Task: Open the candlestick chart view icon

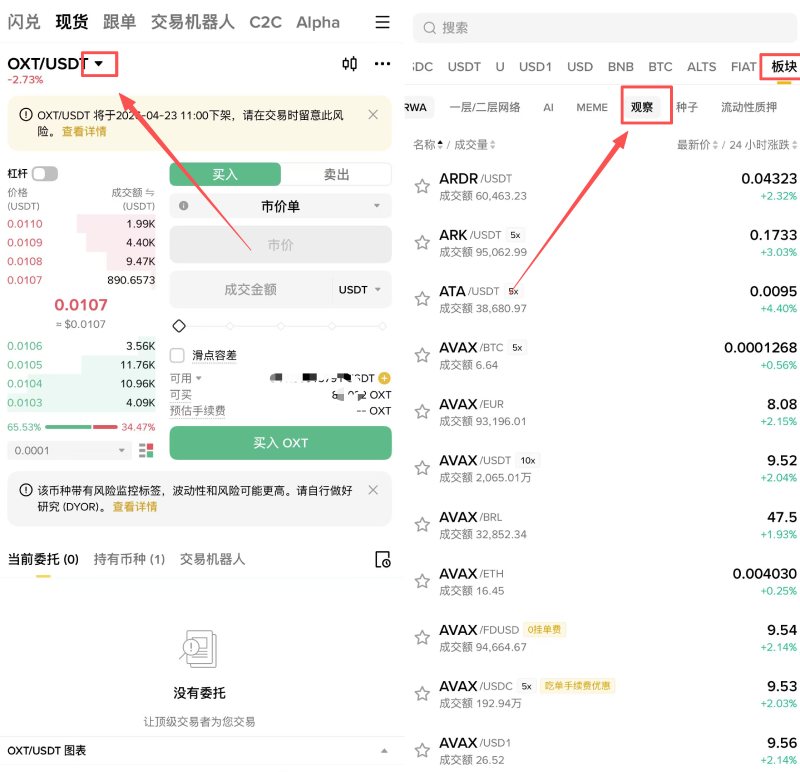Action: [x=349, y=63]
